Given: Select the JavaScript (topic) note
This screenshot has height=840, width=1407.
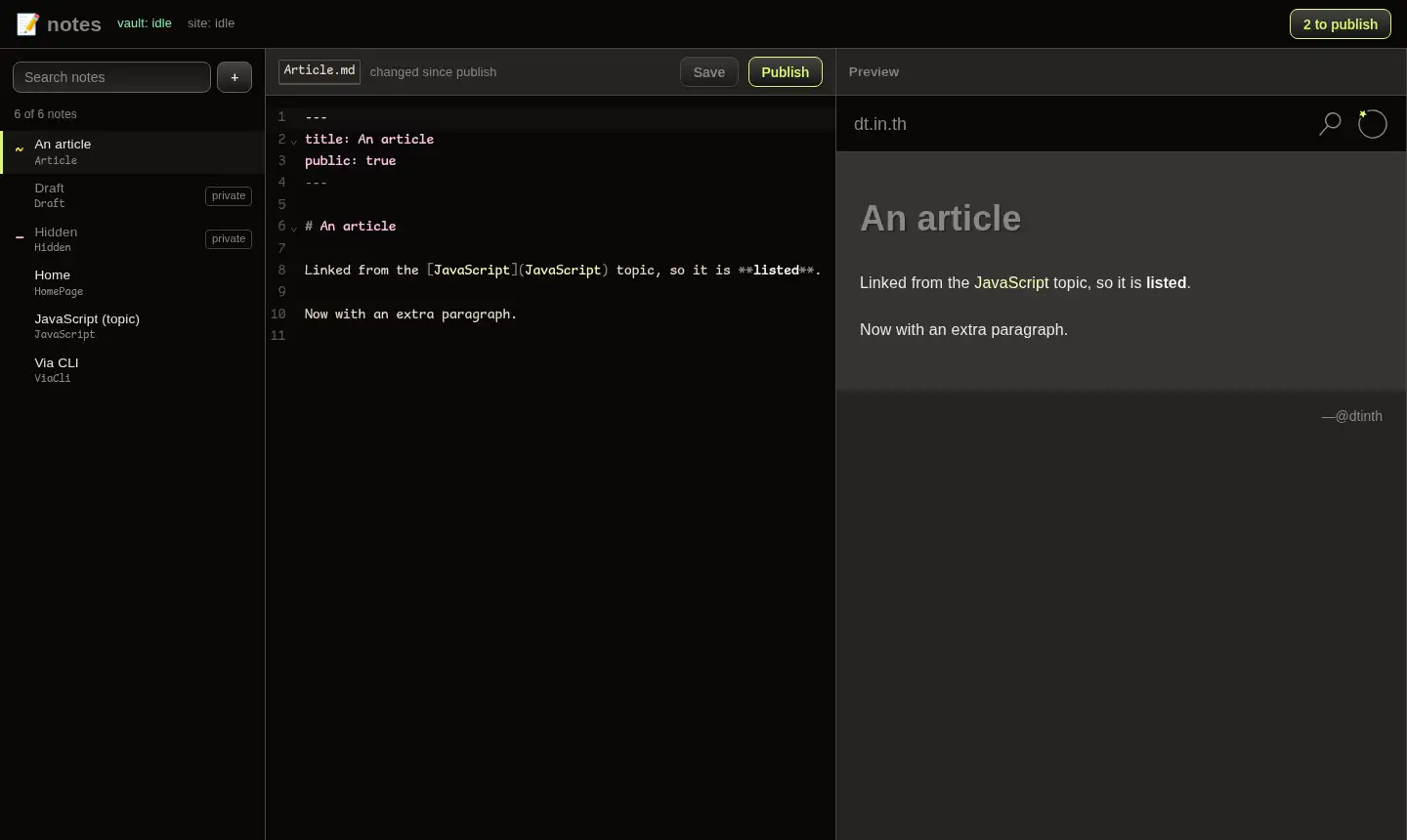Looking at the screenshot, I should [x=133, y=326].
